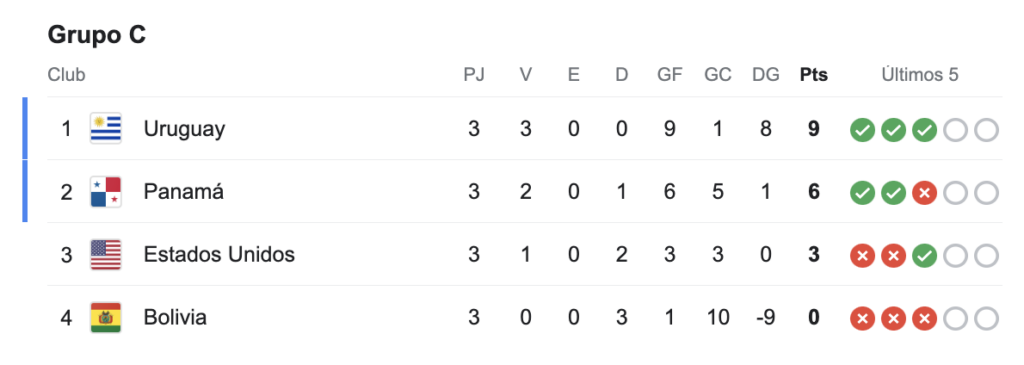Select Panamá's red loss icon

click(x=925, y=193)
